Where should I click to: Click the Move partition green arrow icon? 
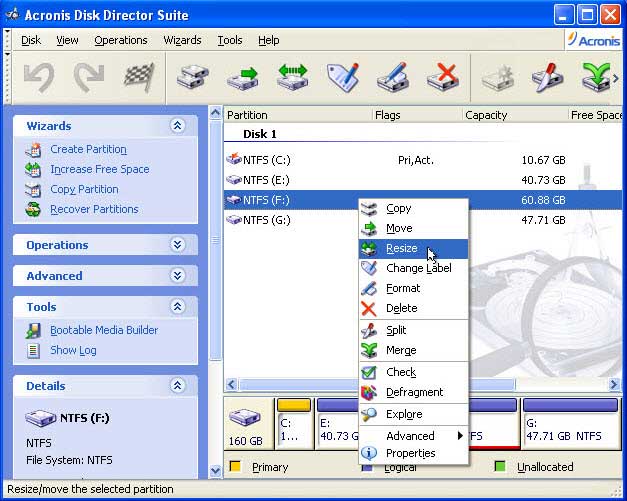pos(243,77)
